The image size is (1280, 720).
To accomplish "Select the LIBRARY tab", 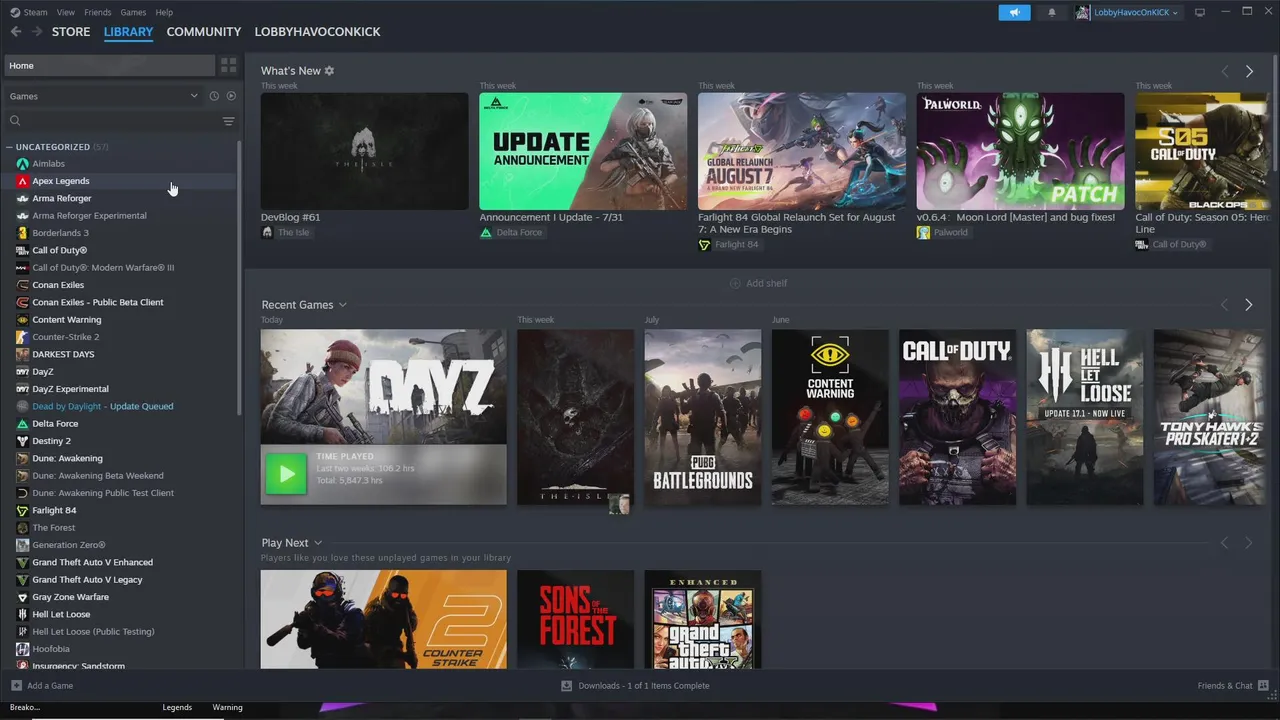I will pyautogui.click(x=128, y=32).
